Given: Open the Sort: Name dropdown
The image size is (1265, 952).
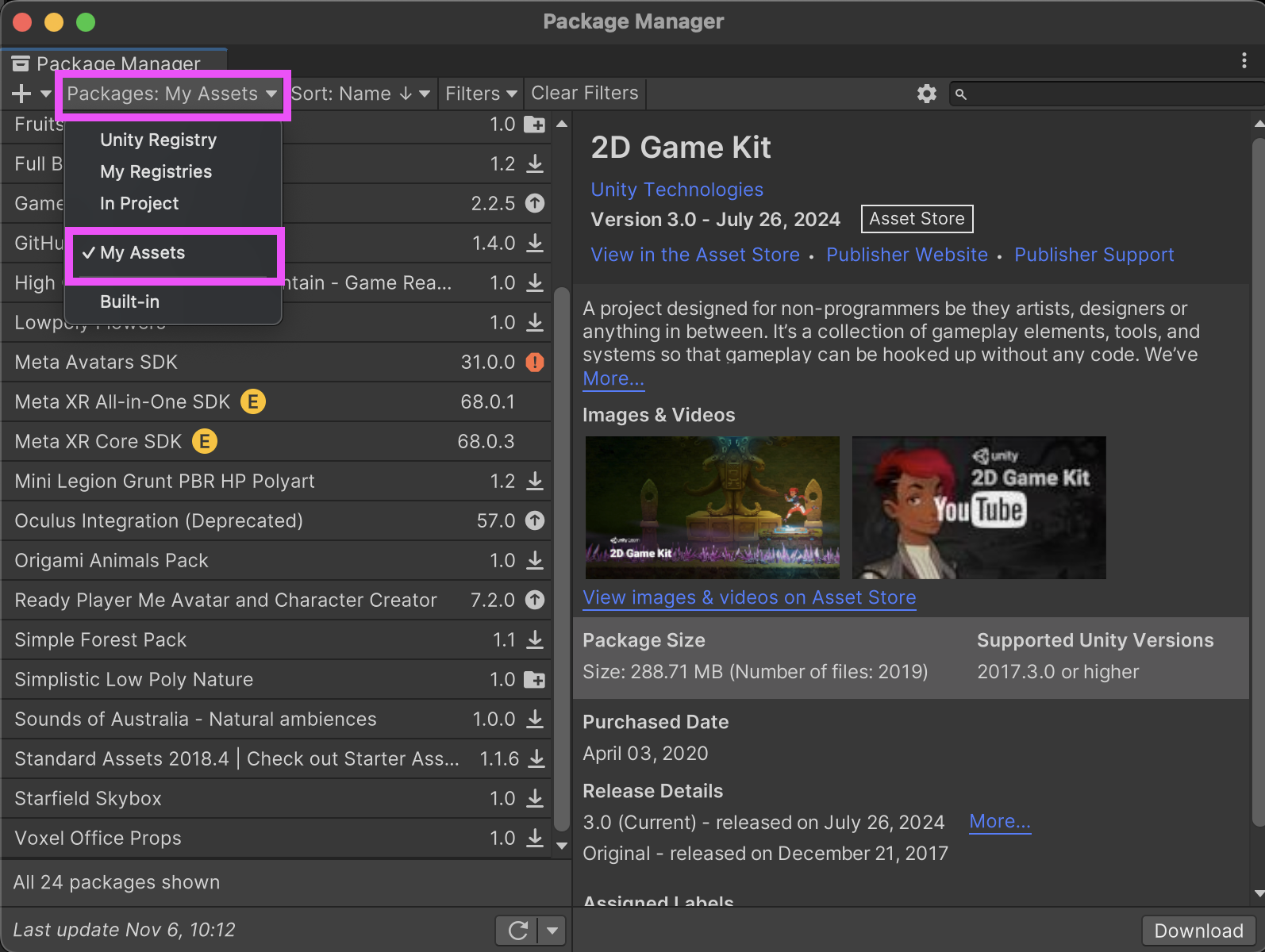Looking at the screenshot, I should pos(360,94).
